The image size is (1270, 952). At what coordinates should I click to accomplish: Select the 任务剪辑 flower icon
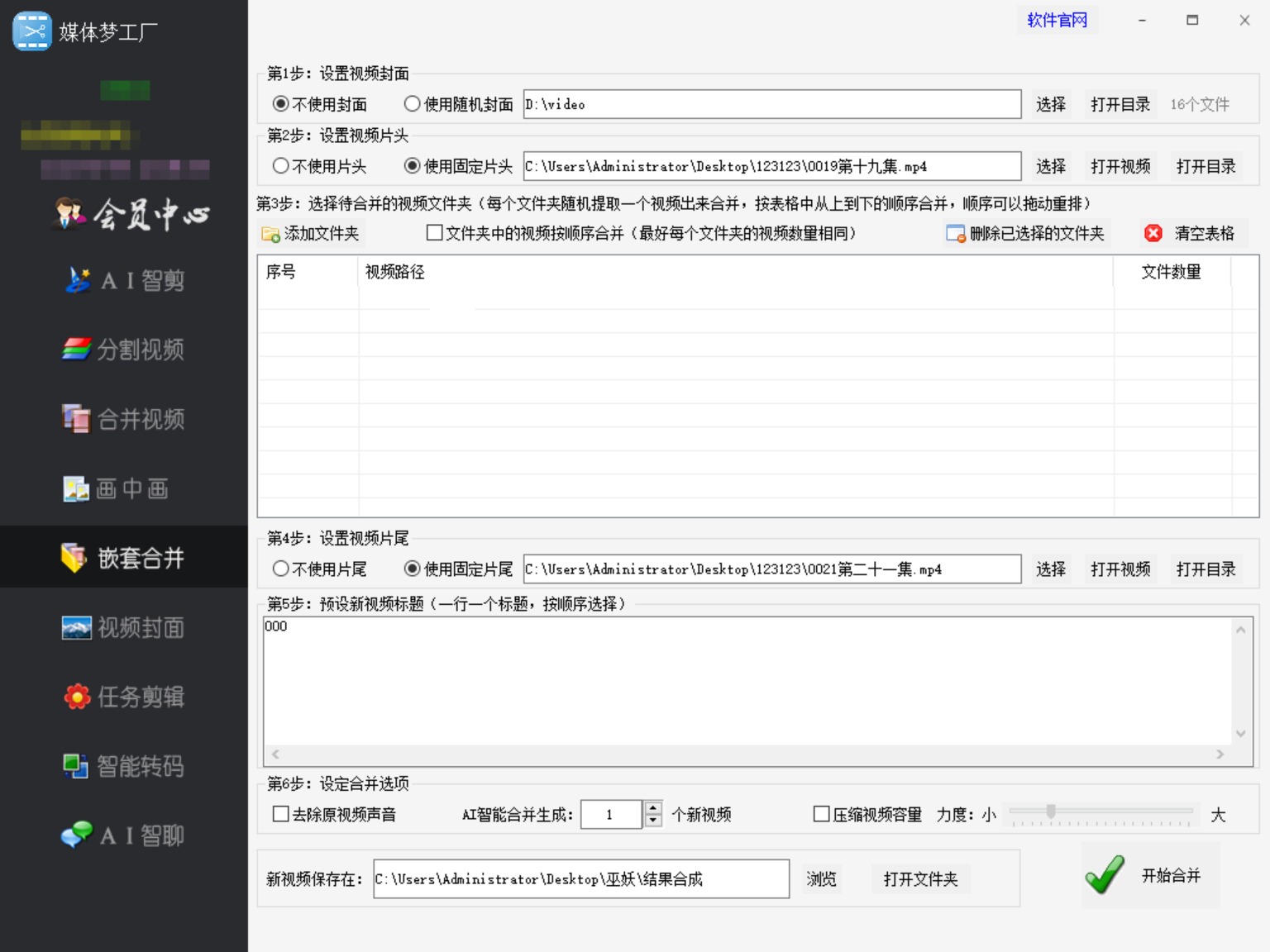(x=77, y=697)
